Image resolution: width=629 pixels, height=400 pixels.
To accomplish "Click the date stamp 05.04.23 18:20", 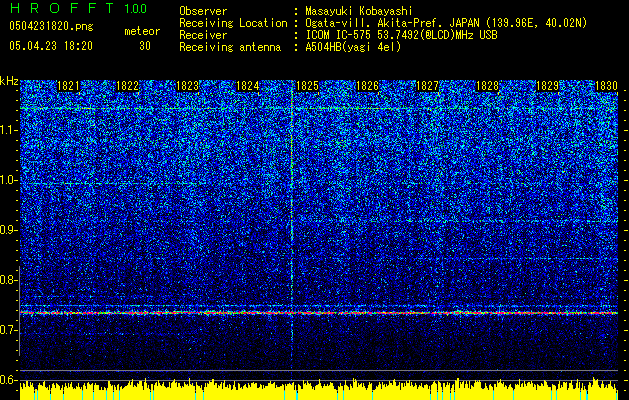I will [51, 46].
